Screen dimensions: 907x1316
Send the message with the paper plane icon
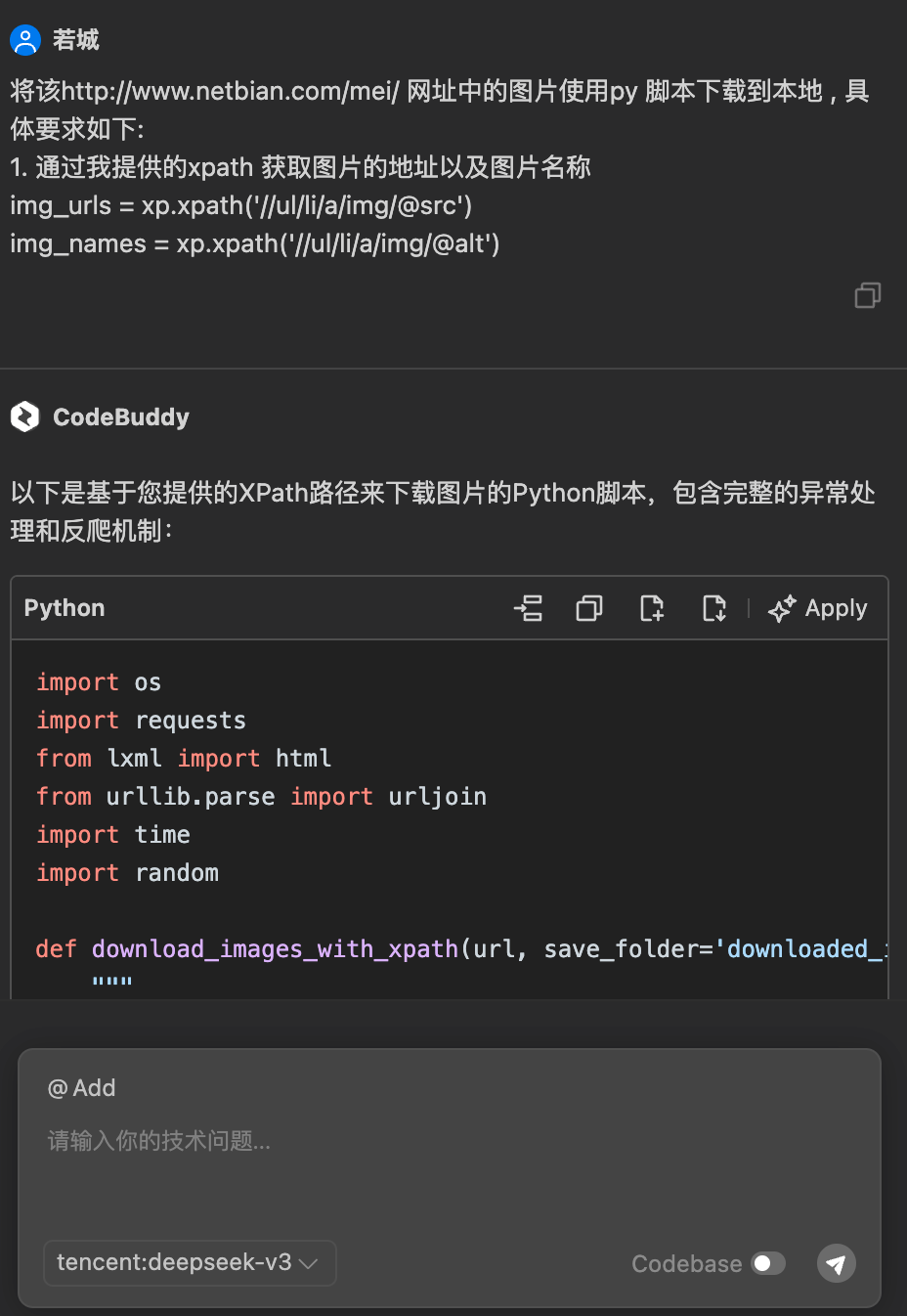(x=836, y=1263)
